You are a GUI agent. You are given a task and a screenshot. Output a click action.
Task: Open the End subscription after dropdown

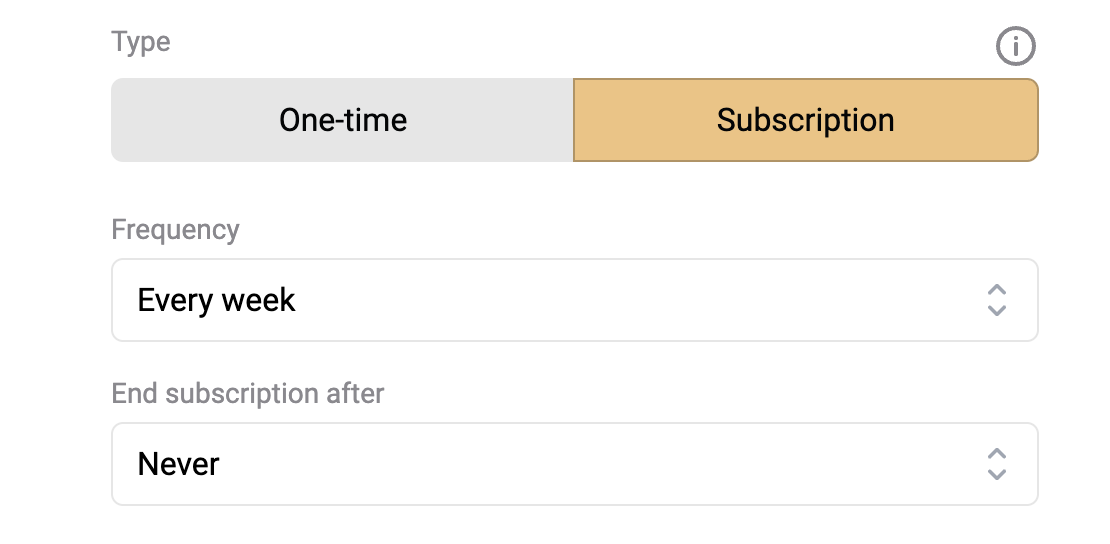click(x=575, y=464)
